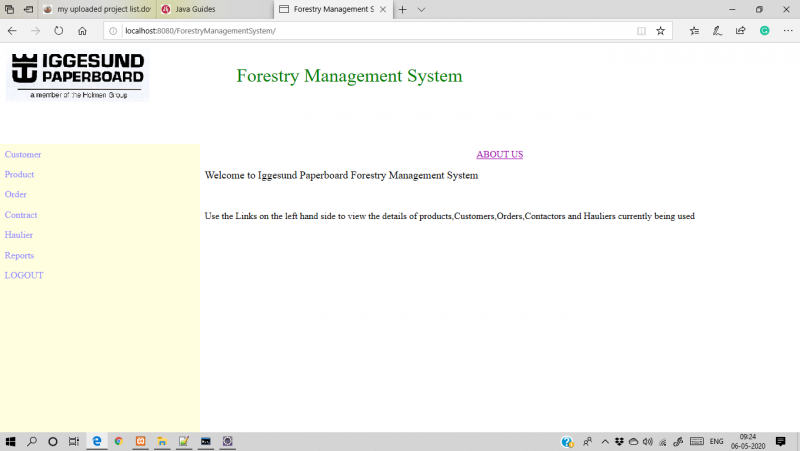Open the Order link
The height and width of the screenshot is (451, 800).
click(x=16, y=194)
